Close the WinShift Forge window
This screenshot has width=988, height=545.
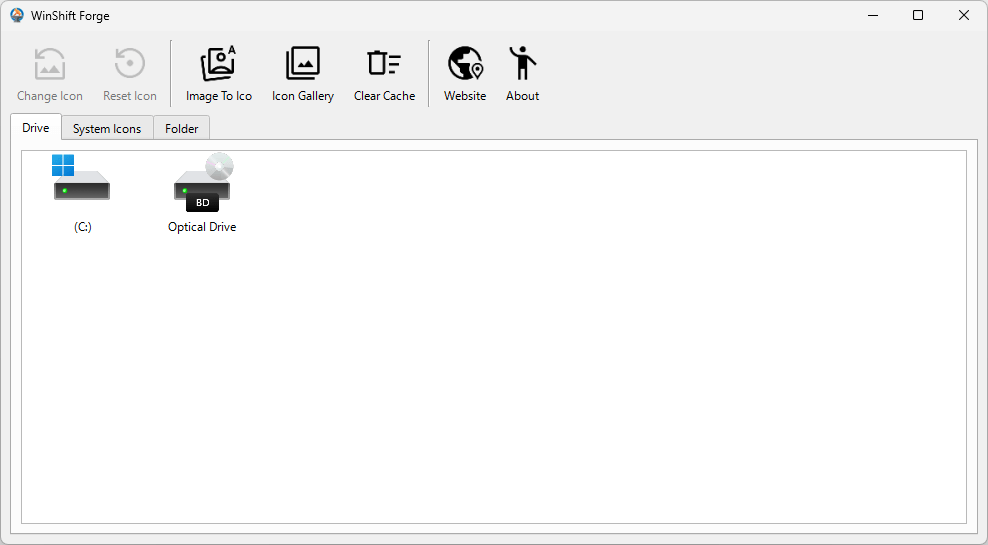964,15
